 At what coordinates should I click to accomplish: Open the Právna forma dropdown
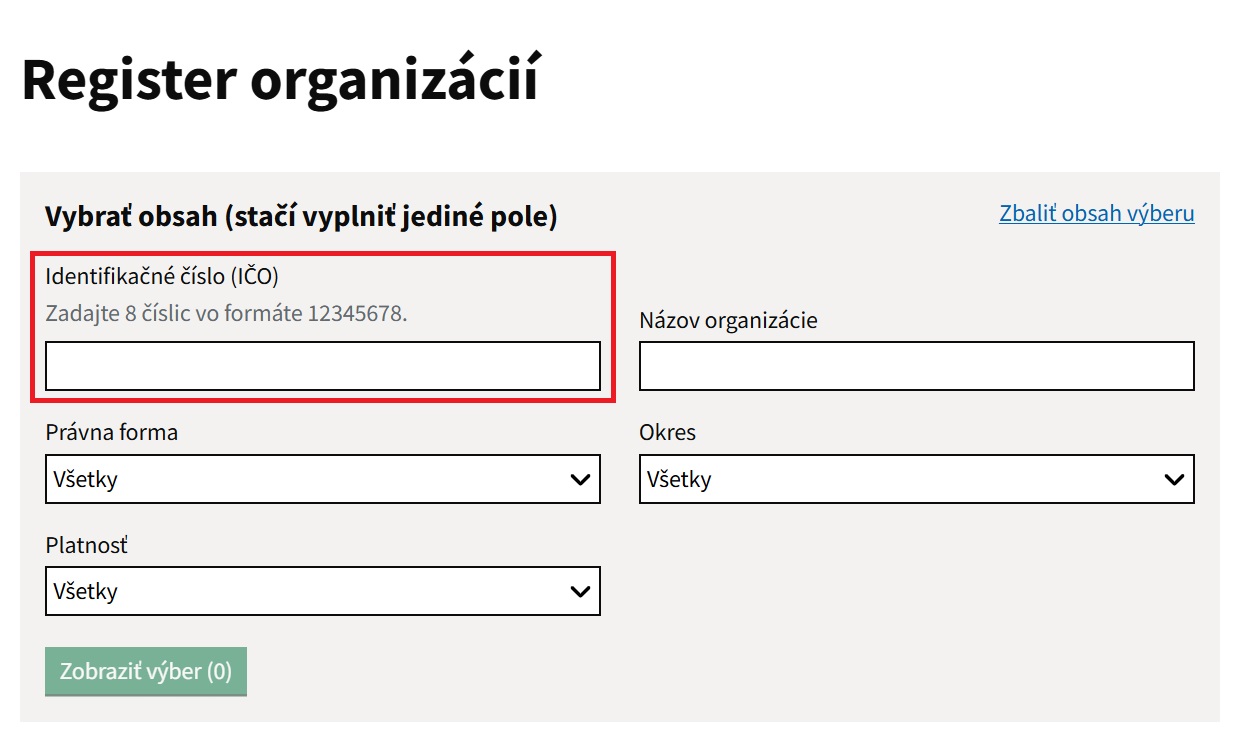(323, 479)
